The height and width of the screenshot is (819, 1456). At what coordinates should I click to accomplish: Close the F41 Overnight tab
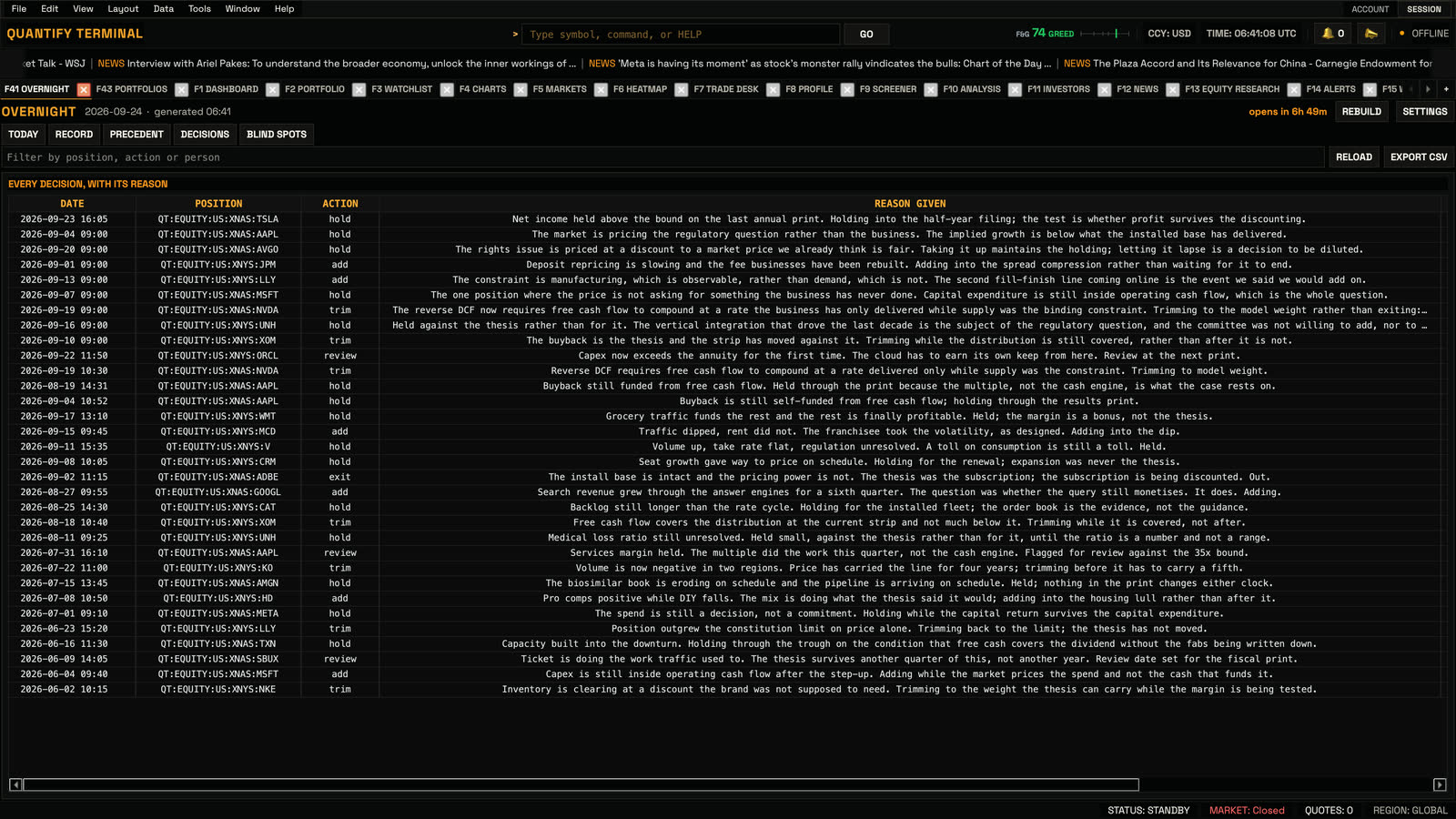click(x=84, y=89)
